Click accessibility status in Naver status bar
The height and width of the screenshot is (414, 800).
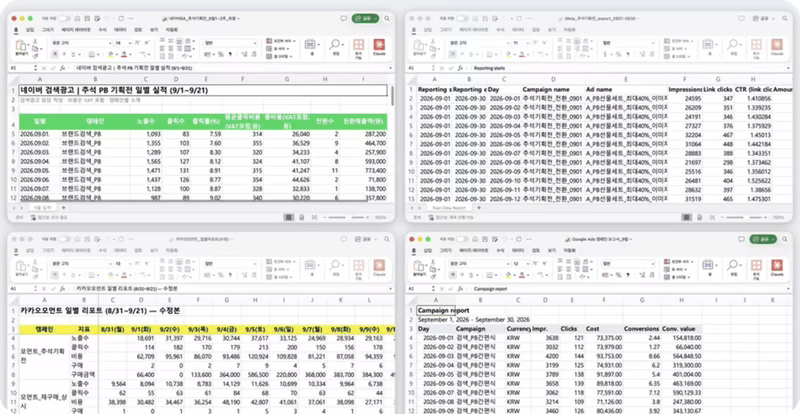[x=49, y=217]
